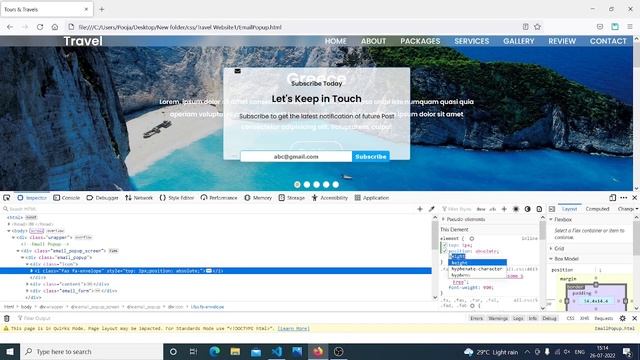Open Windows Start menu
Screen dimensions: 640x360
[x=10, y=352]
